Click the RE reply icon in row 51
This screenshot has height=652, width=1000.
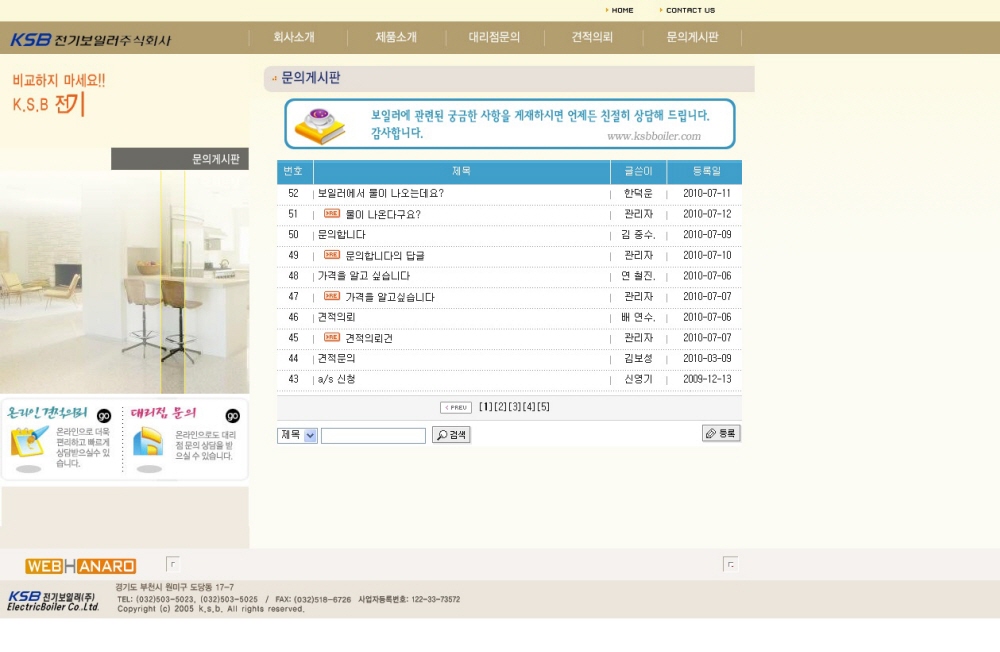(332, 214)
